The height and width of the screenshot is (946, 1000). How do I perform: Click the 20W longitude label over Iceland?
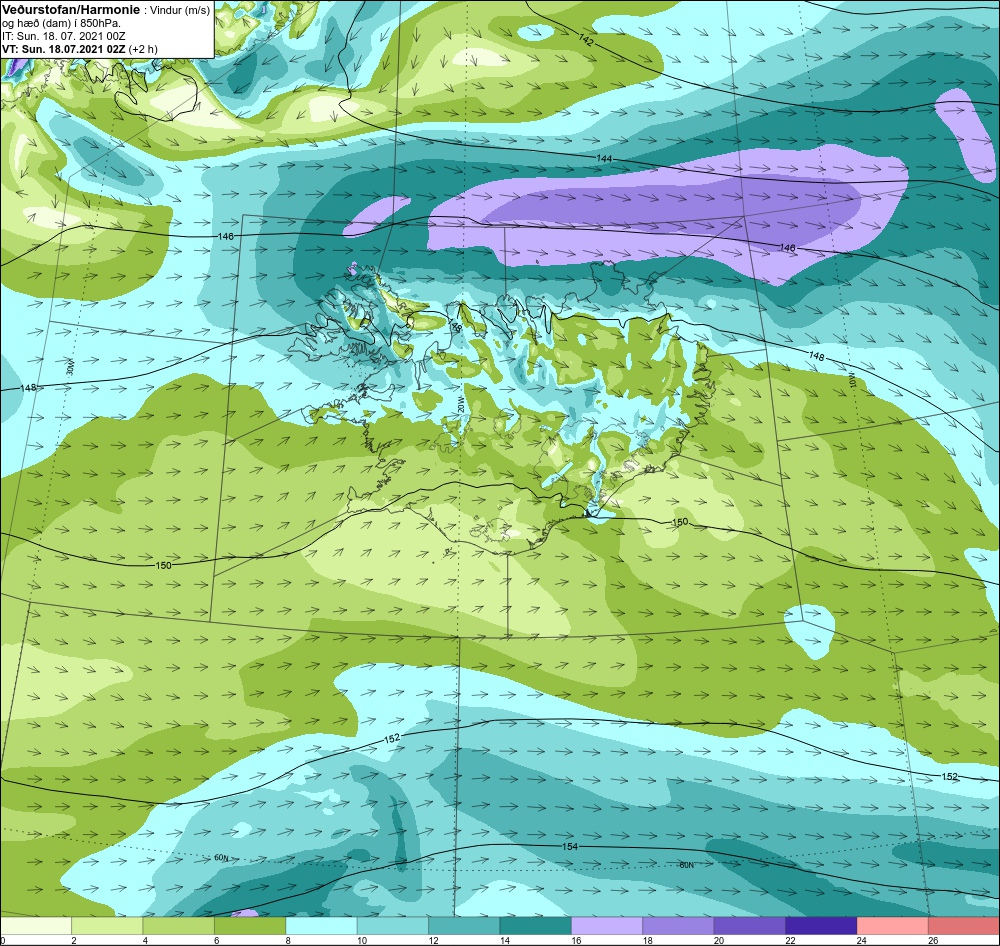(x=460, y=404)
